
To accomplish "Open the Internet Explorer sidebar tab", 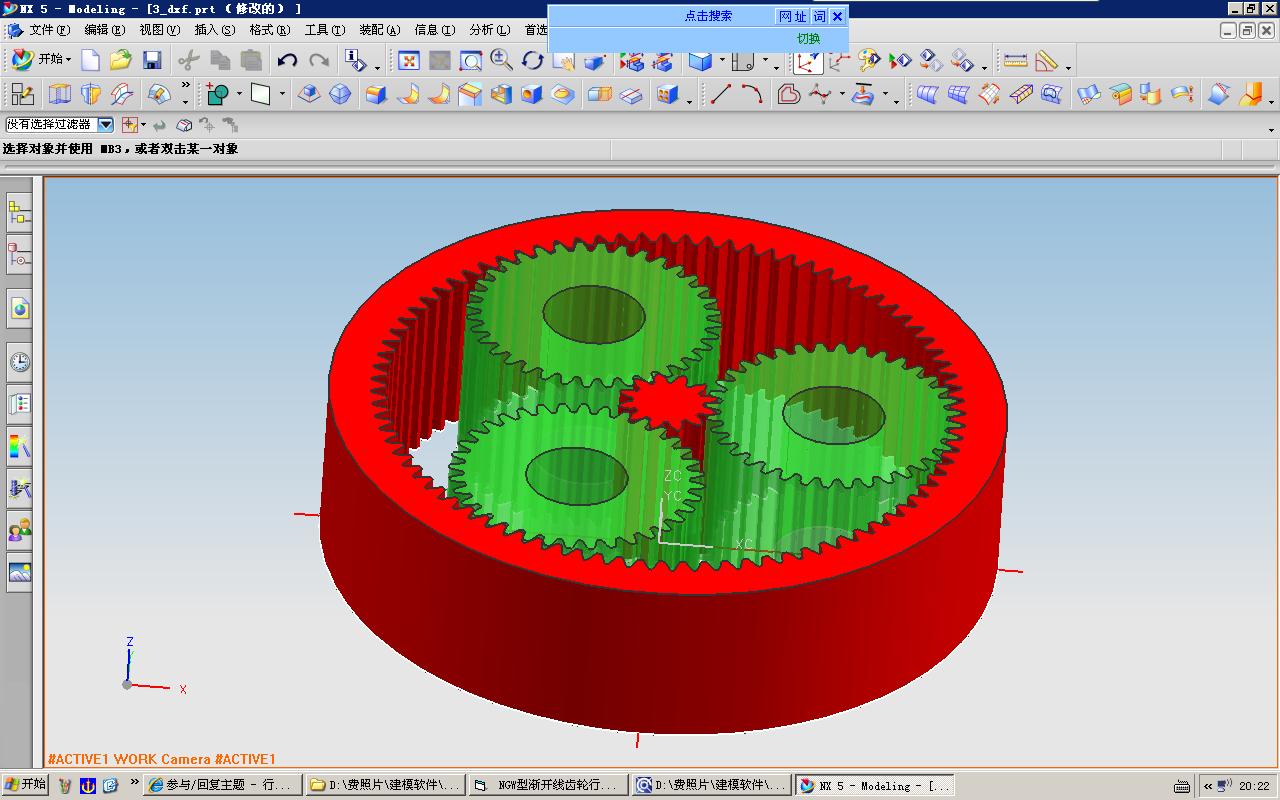I will pyautogui.click(x=20, y=309).
